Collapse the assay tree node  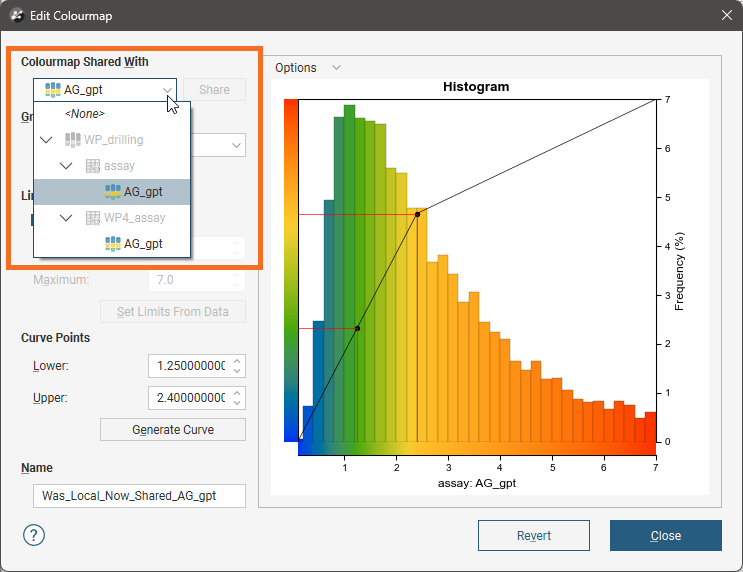tap(66, 166)
